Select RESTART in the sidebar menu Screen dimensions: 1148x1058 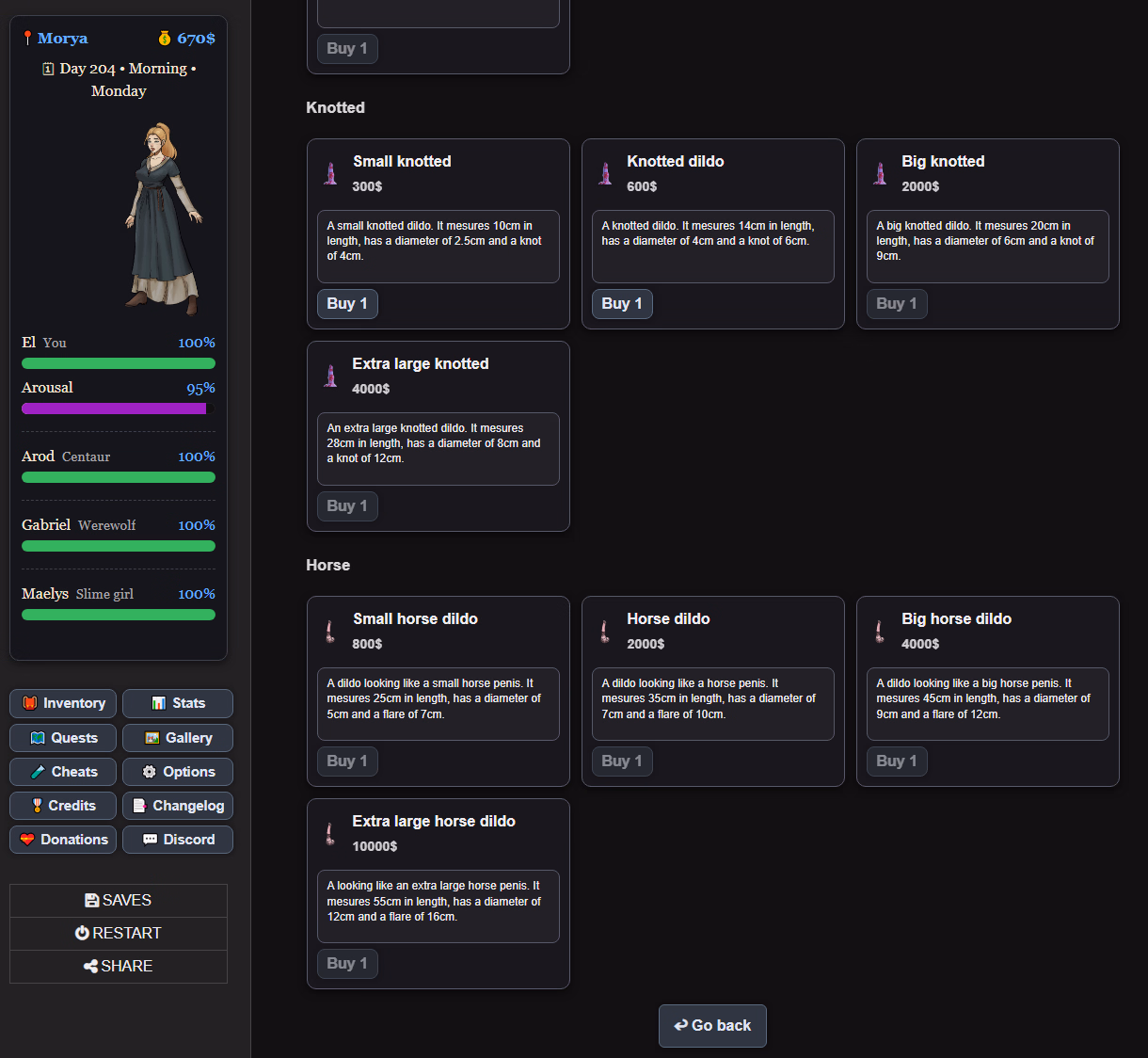(x=119, y=934)
